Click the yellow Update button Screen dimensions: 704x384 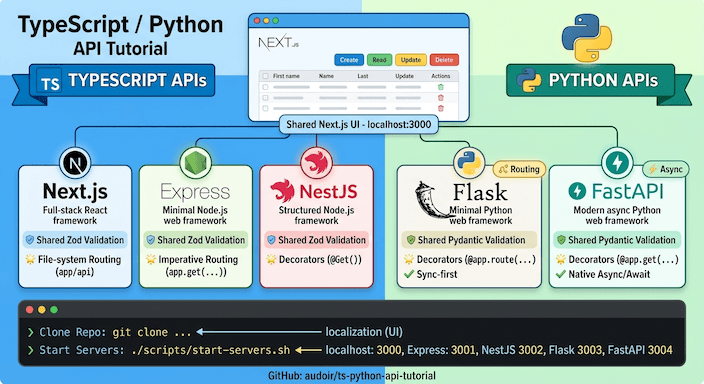click(410, 60)
